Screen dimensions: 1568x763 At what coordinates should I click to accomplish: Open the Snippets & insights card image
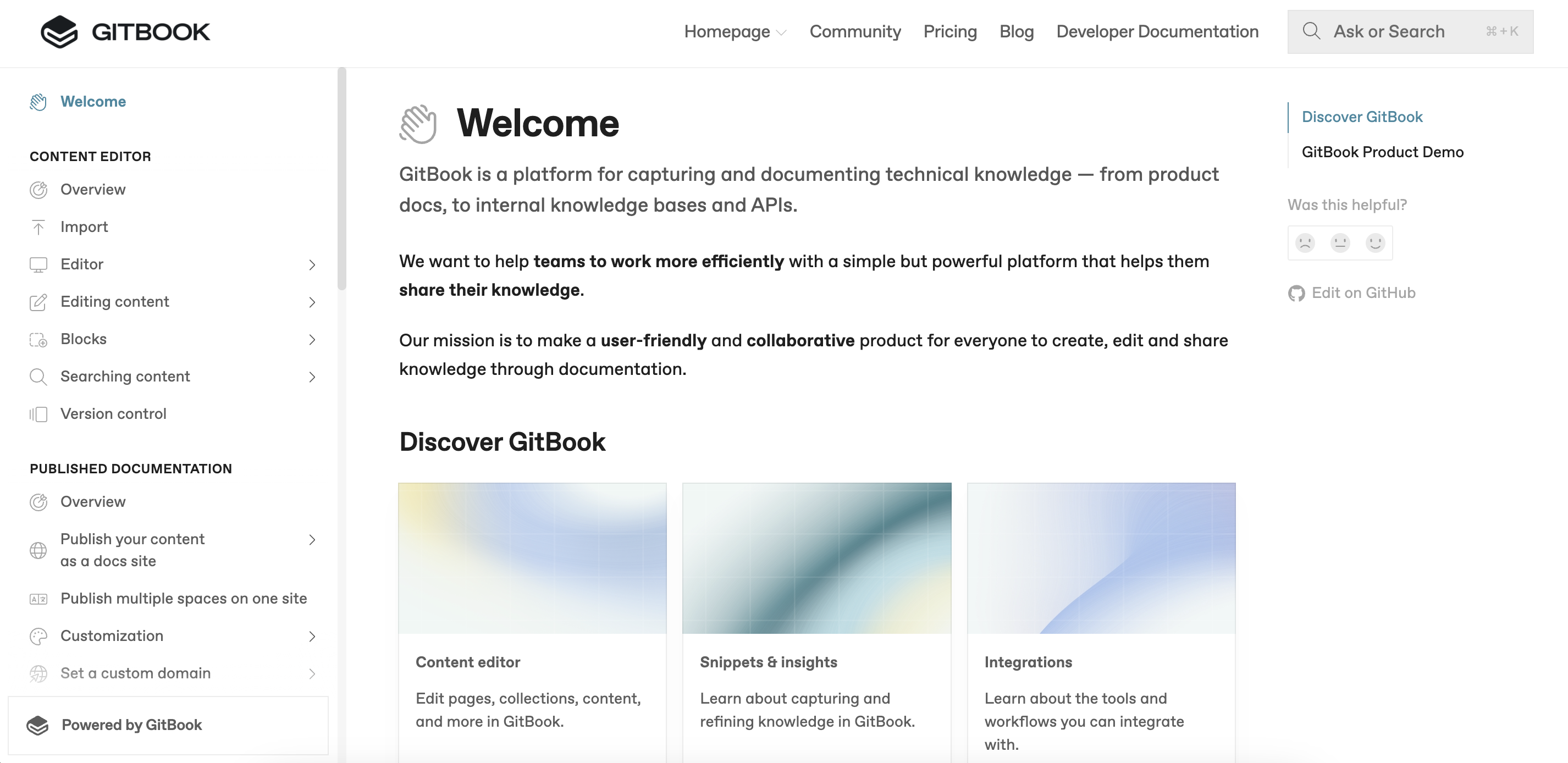click(x=816, y=558)
